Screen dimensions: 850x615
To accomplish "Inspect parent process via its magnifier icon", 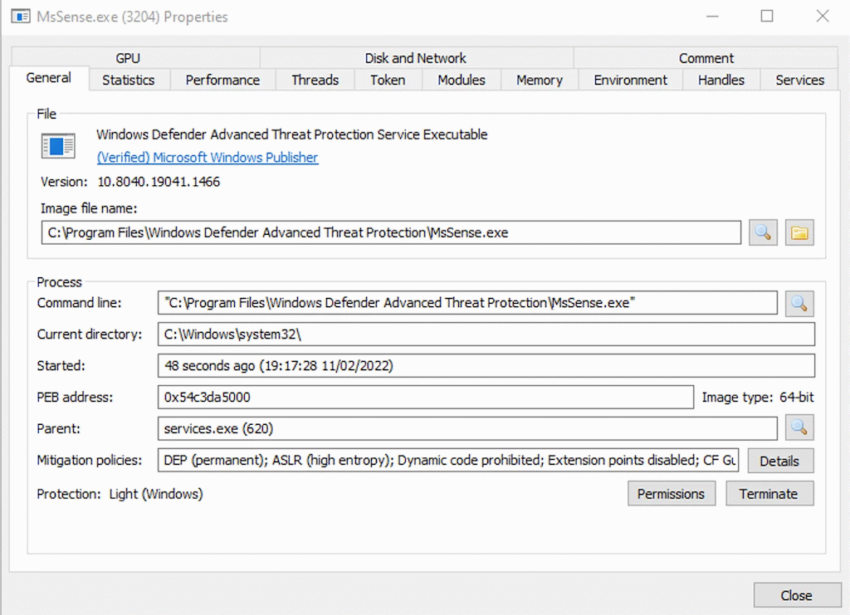I will (800, 429).
